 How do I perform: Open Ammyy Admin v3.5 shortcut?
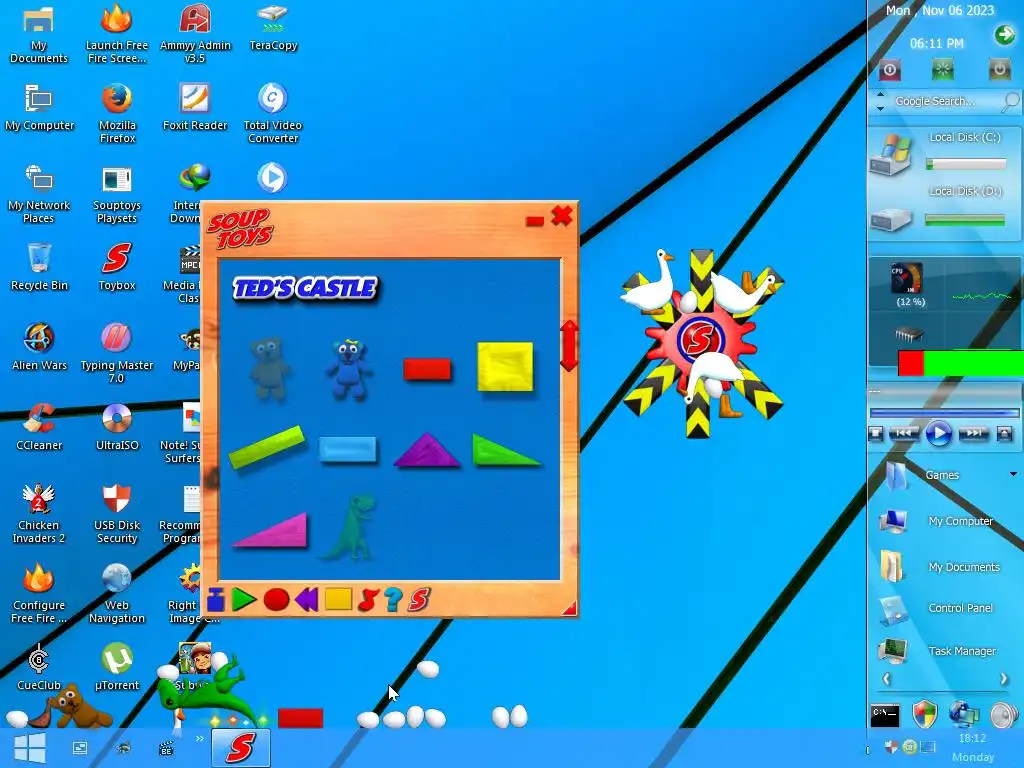coord(195,33)
